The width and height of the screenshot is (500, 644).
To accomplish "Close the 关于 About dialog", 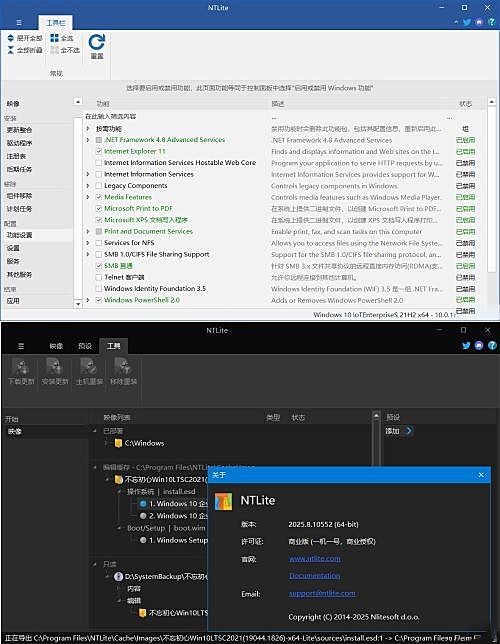I will (x=481, y=475).
